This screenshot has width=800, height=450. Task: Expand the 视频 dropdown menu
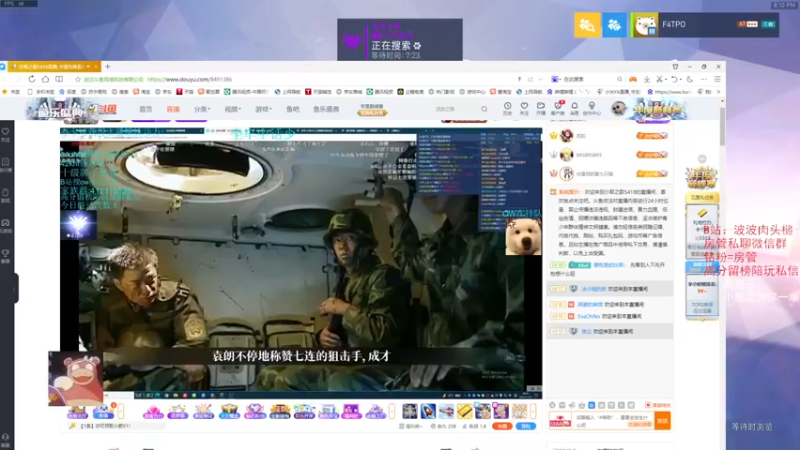[x=233, y=109]
